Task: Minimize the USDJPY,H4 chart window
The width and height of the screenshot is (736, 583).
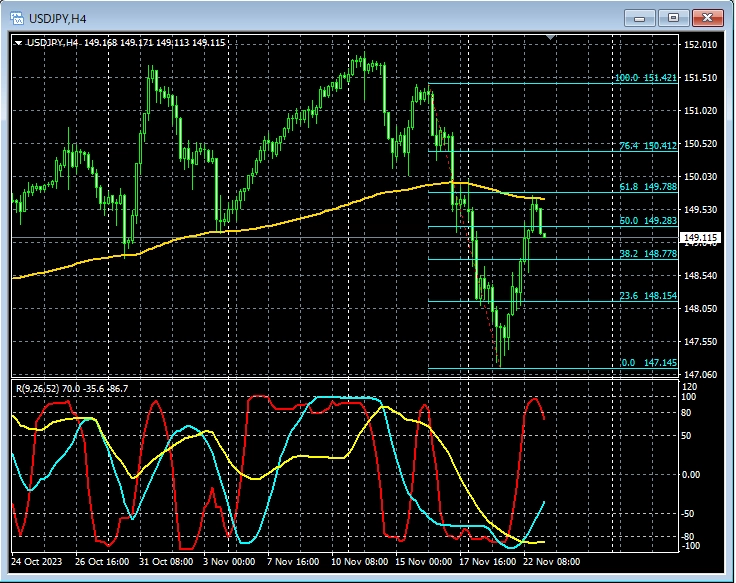Action: pyautogui.click(x=640, y=17)
